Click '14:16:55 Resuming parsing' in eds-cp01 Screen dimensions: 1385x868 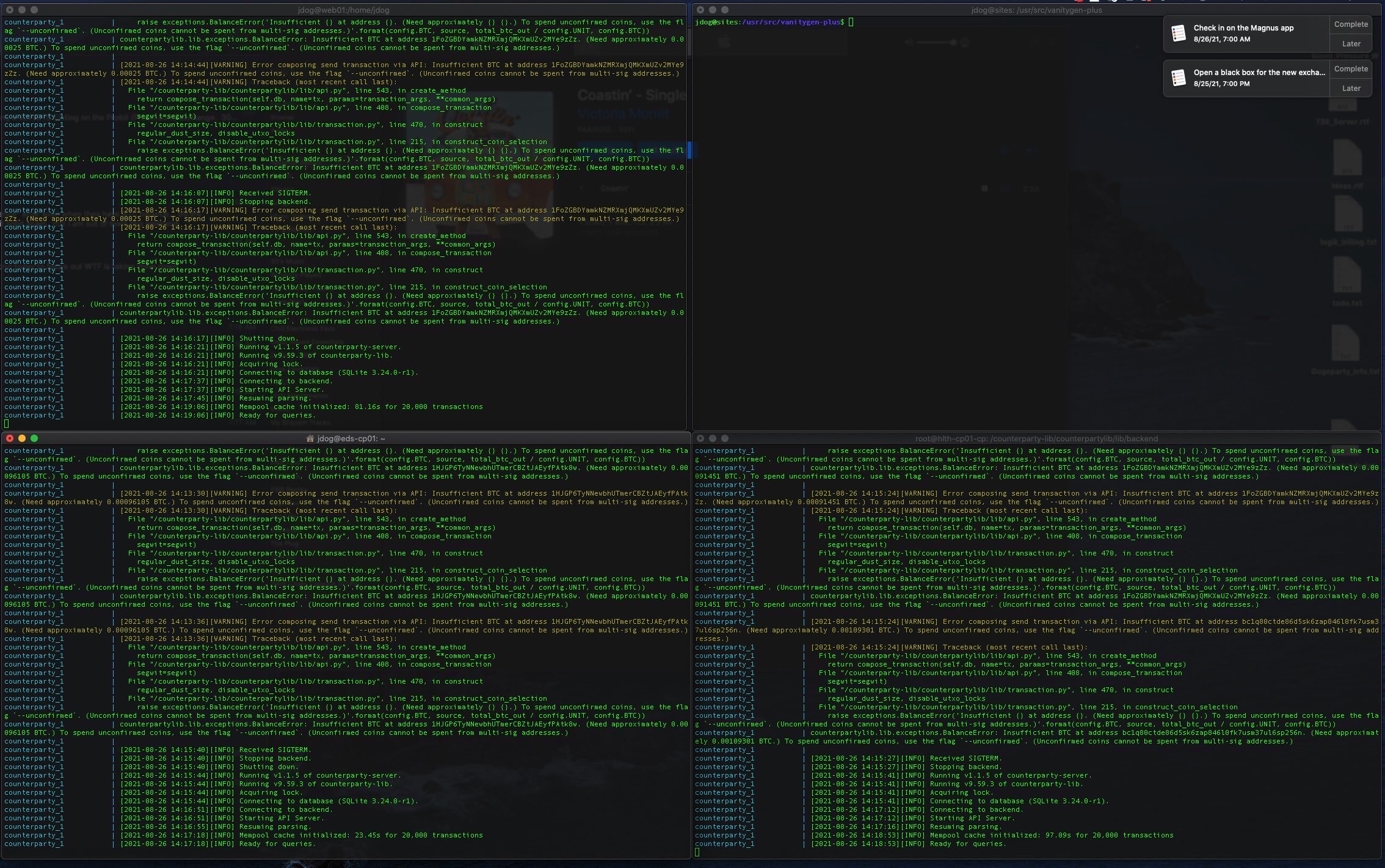pyautogui.click(x=216, y=826)
